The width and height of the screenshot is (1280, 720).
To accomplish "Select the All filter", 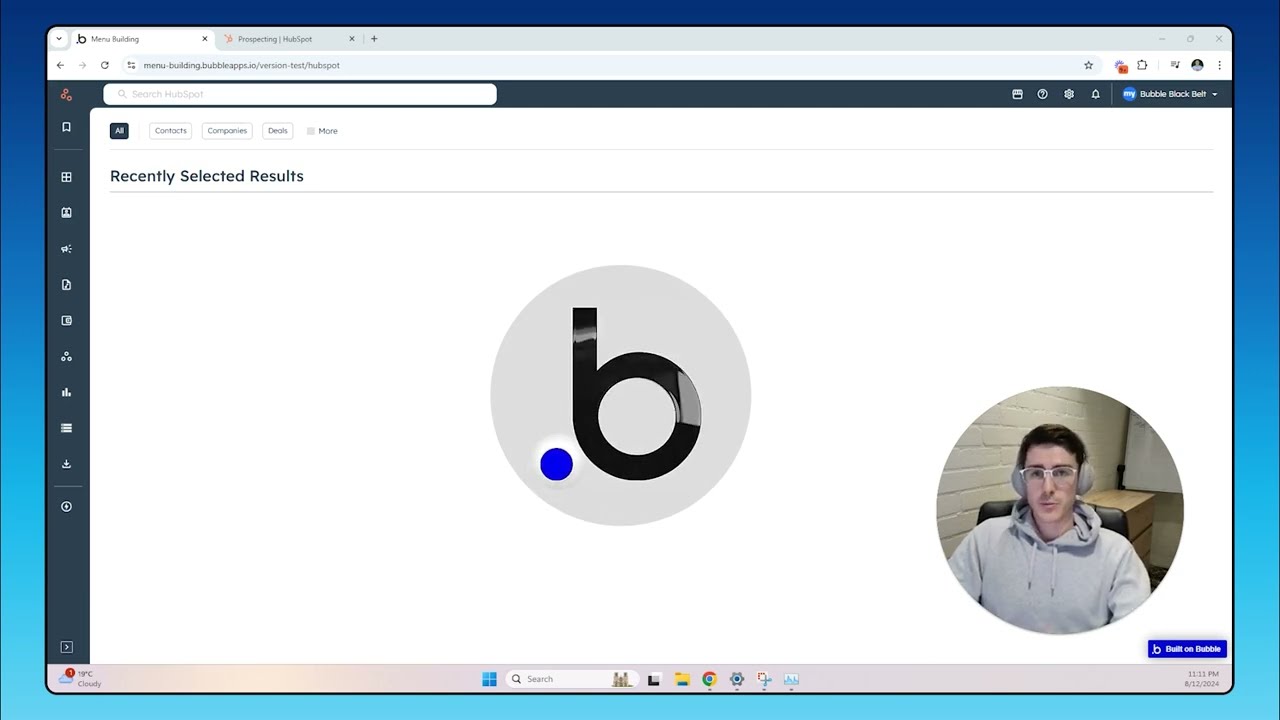I will (x=119, y=131).
